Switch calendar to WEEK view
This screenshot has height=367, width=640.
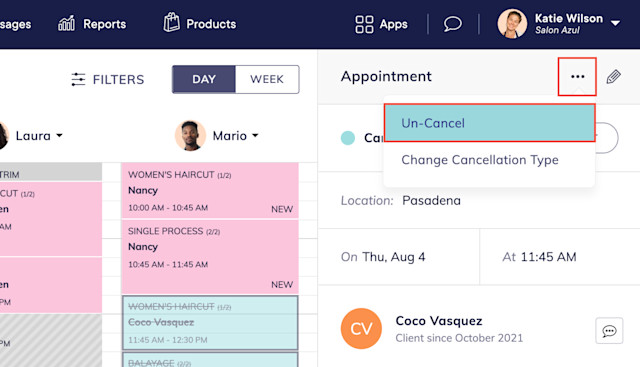click(267, 79)
